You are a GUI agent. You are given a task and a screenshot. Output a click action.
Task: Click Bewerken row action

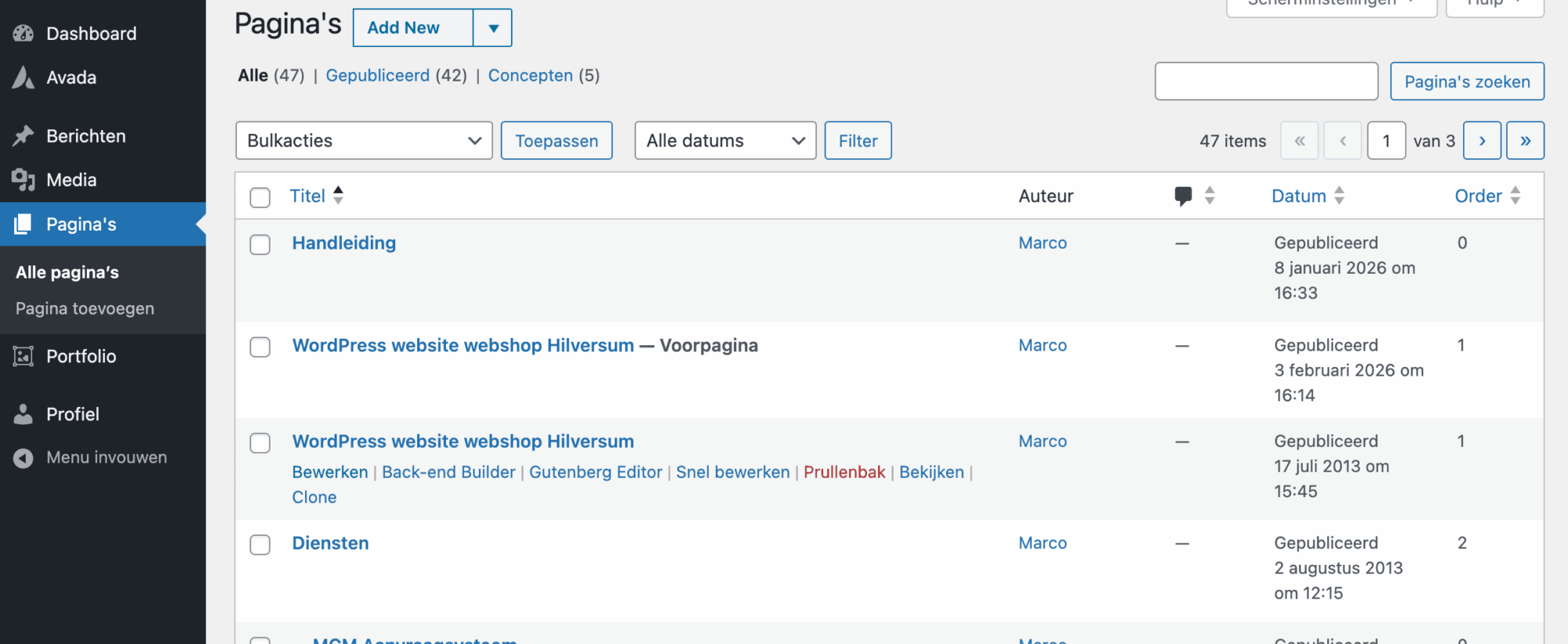(330, 472)
